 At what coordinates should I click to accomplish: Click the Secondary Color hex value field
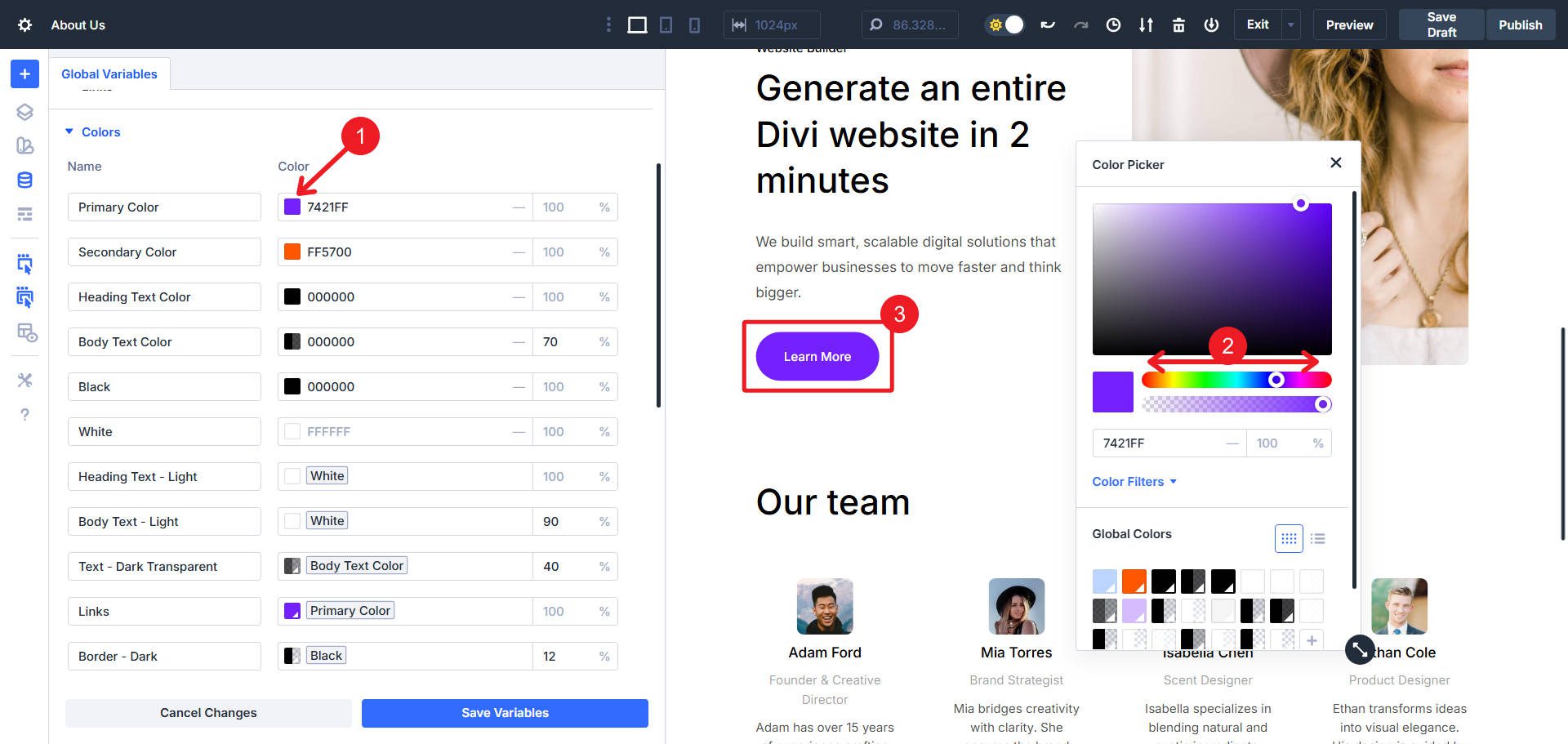[x=367, y=252]
